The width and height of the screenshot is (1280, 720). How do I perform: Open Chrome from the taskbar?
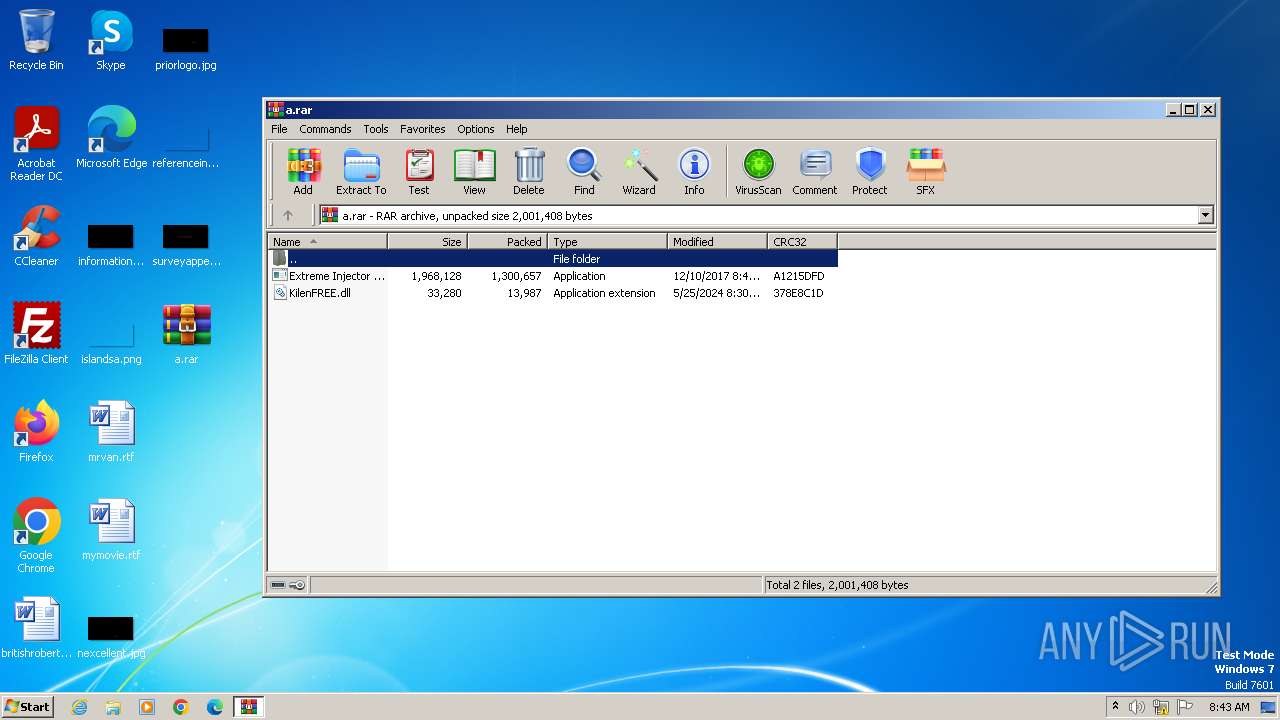click(x=181, y=707)
